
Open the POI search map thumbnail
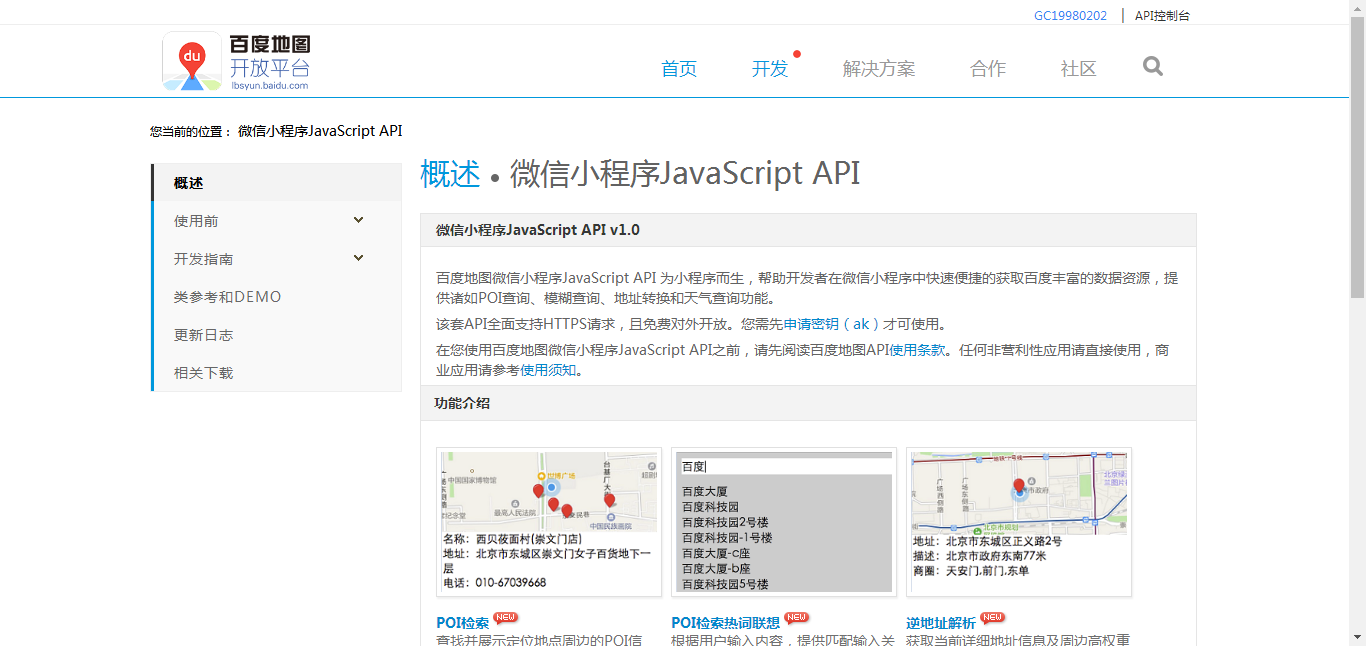[x=549, y=522]
